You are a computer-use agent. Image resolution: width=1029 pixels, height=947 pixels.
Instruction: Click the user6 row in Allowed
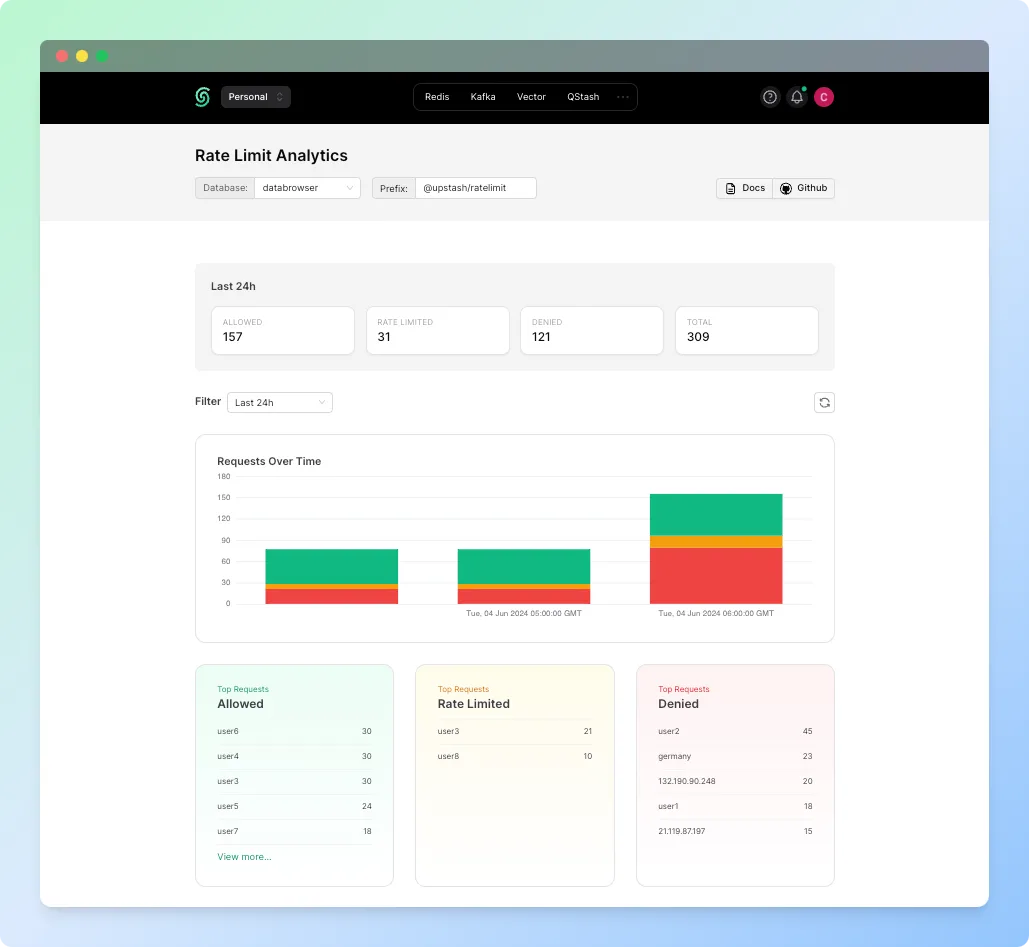point(295,731)
